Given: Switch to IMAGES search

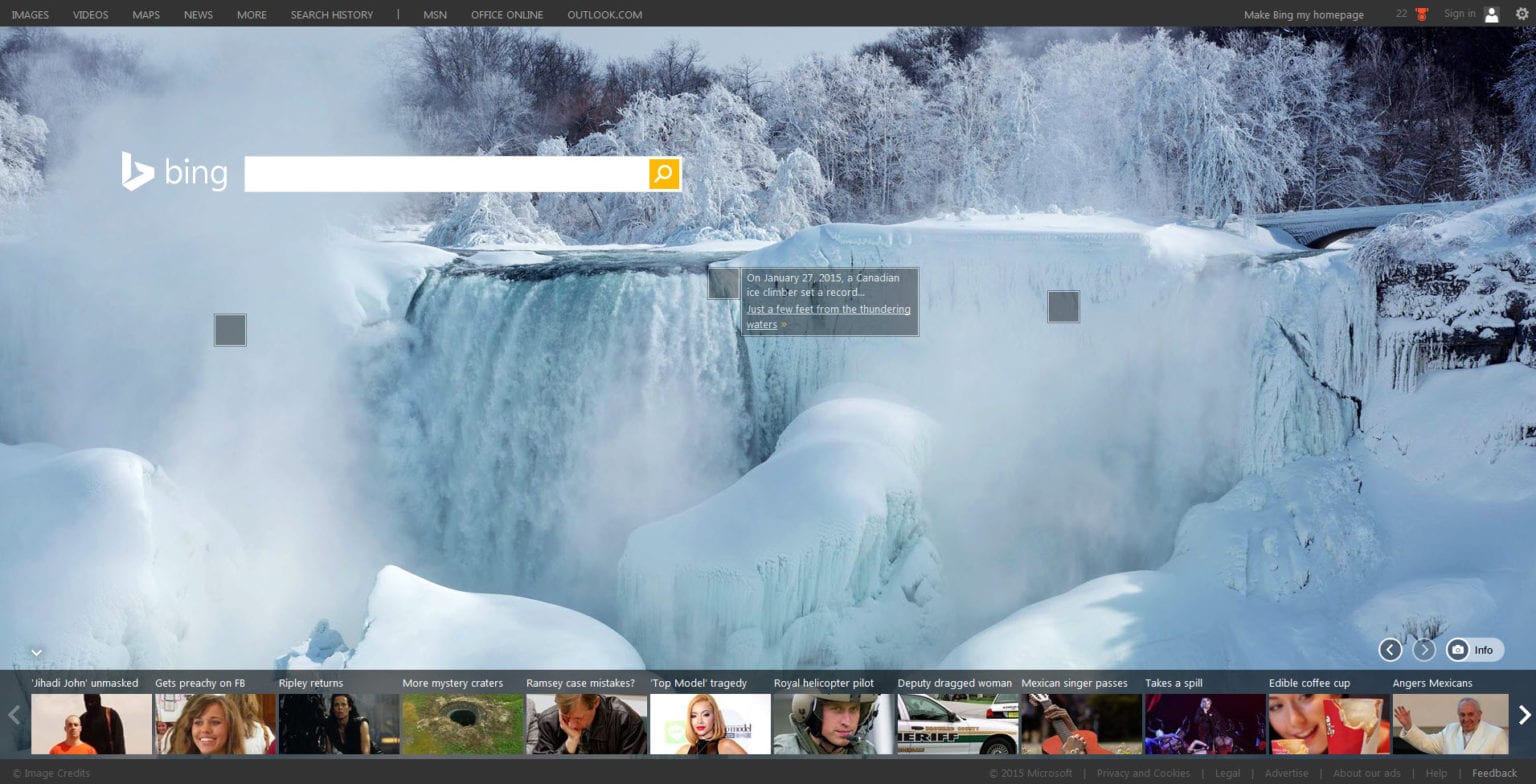Looking at the screenshot, I should (29, 14).
